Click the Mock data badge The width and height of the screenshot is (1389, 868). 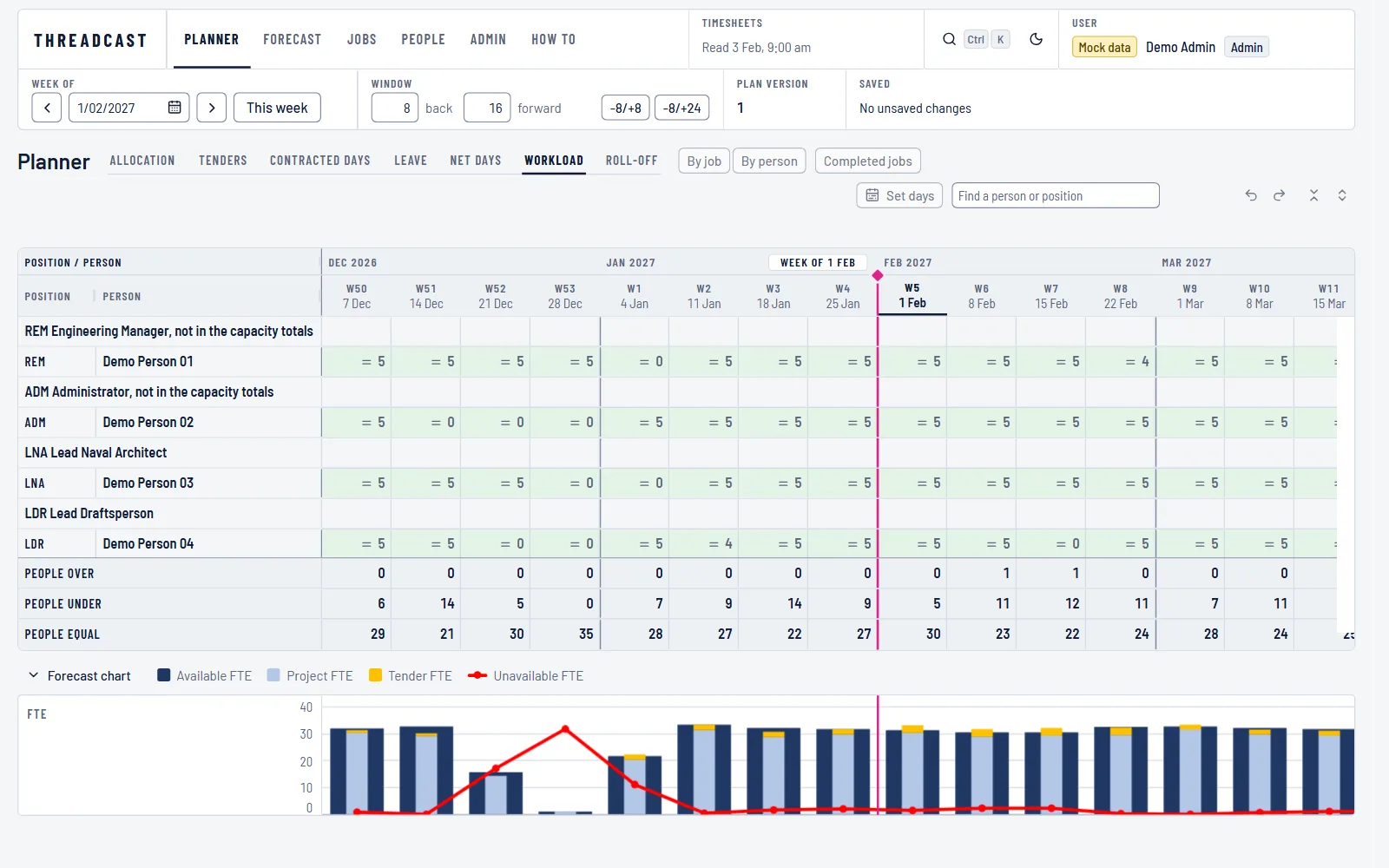point(1104,48)
